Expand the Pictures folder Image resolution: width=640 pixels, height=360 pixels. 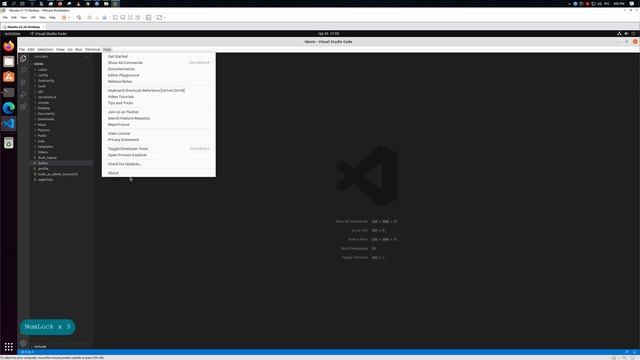click(44, 130)
